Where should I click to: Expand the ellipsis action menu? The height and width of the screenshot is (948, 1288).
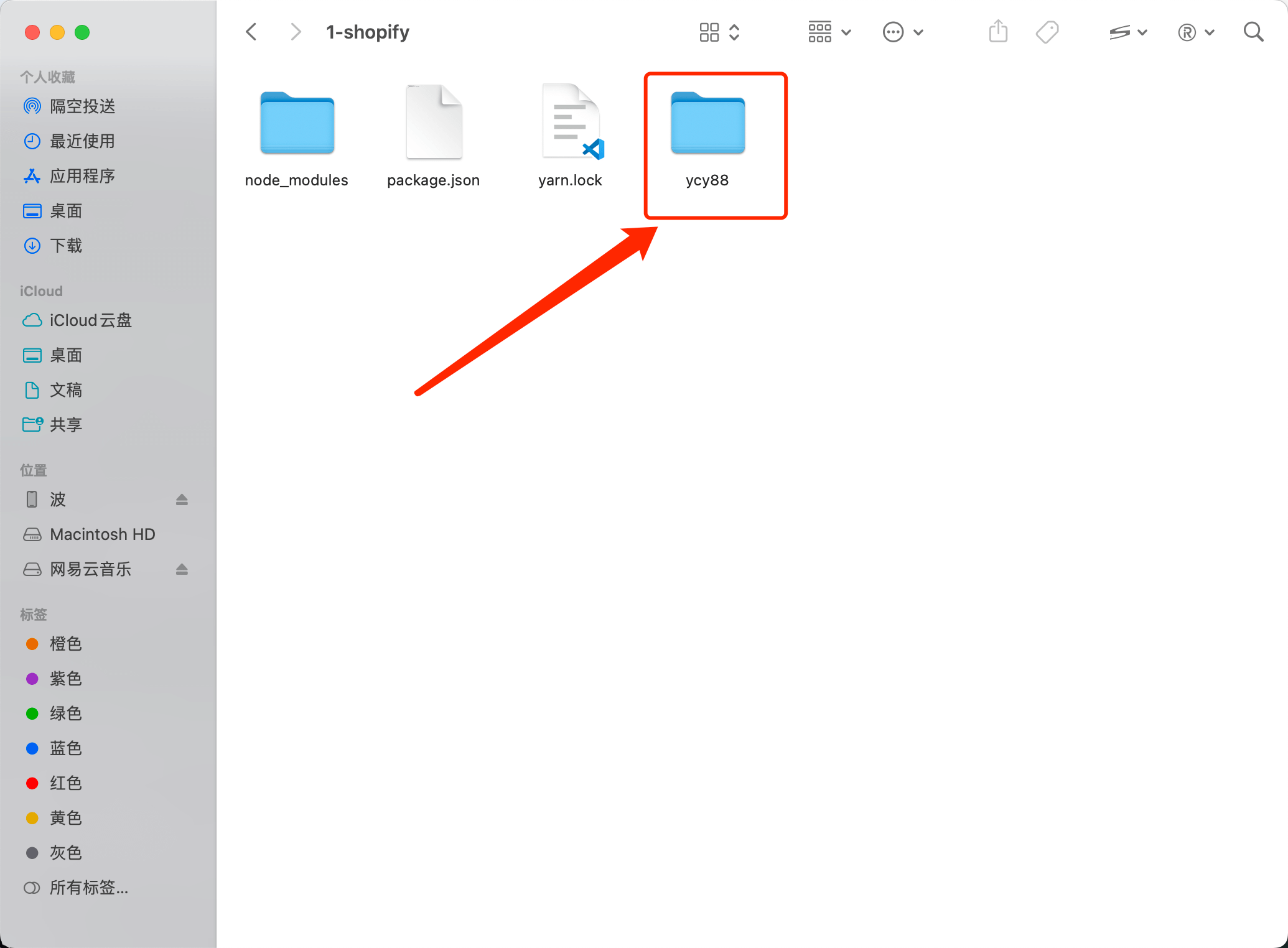coord(902,32)
